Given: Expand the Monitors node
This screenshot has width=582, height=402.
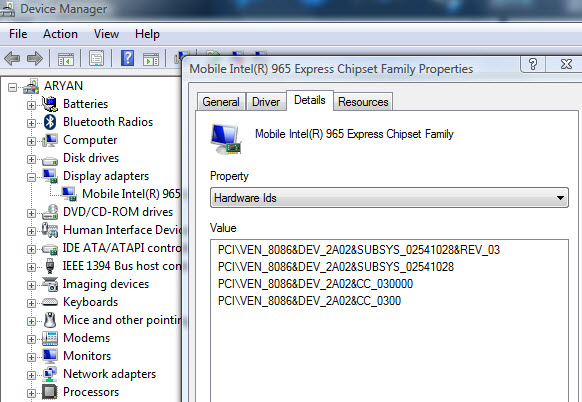Looking at the screenshot, I should [x=31, y=357].
